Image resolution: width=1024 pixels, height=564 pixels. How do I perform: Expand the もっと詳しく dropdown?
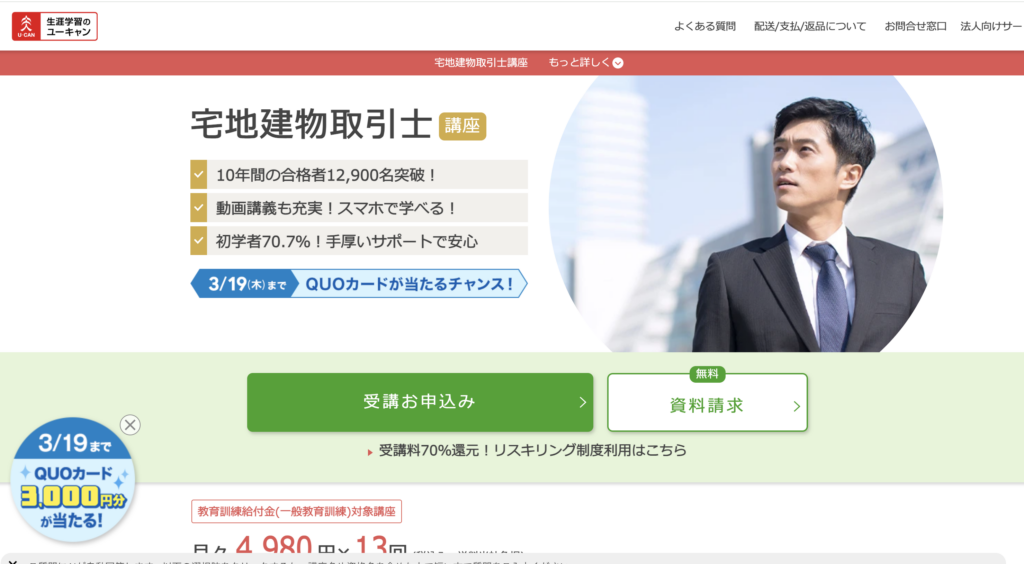[586, 63]
